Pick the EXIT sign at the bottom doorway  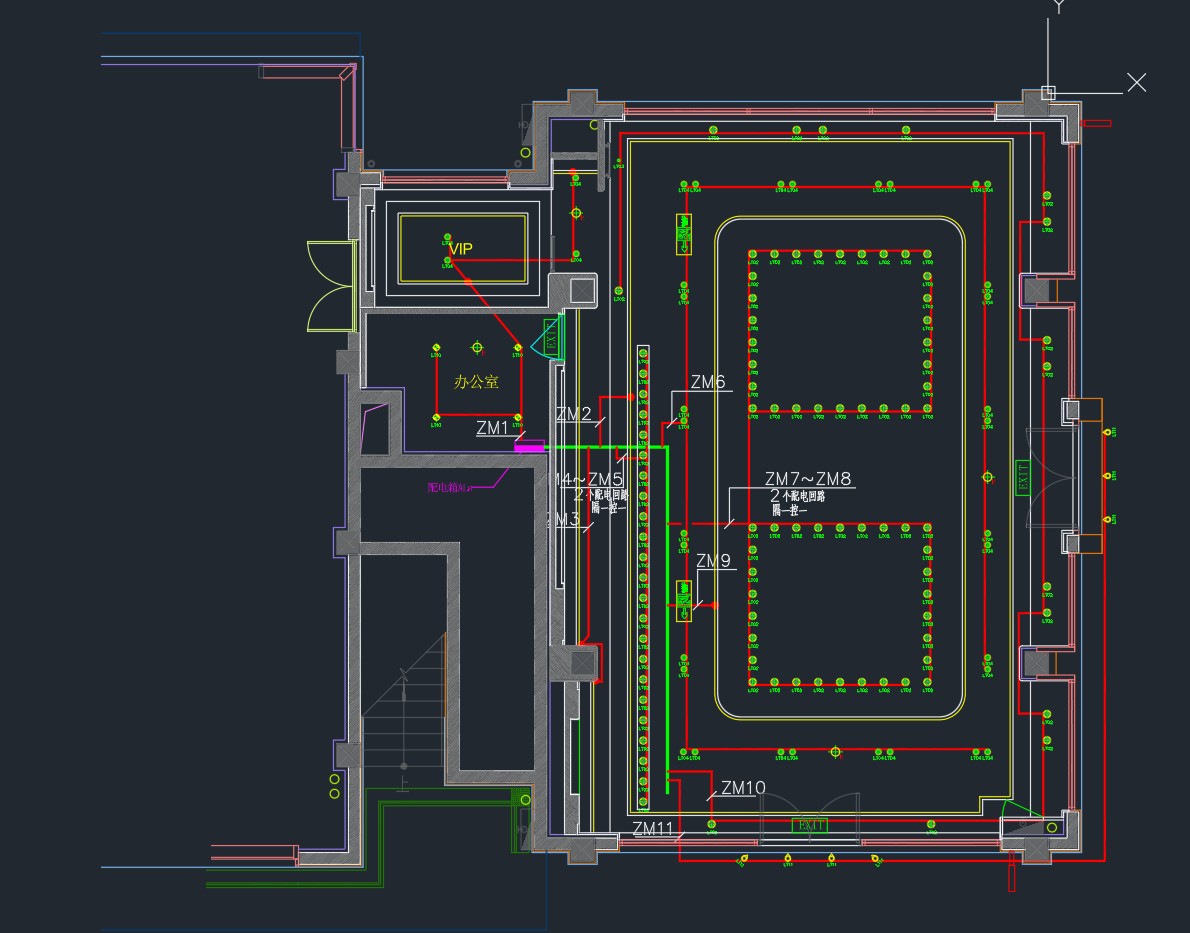coord(810,825)
